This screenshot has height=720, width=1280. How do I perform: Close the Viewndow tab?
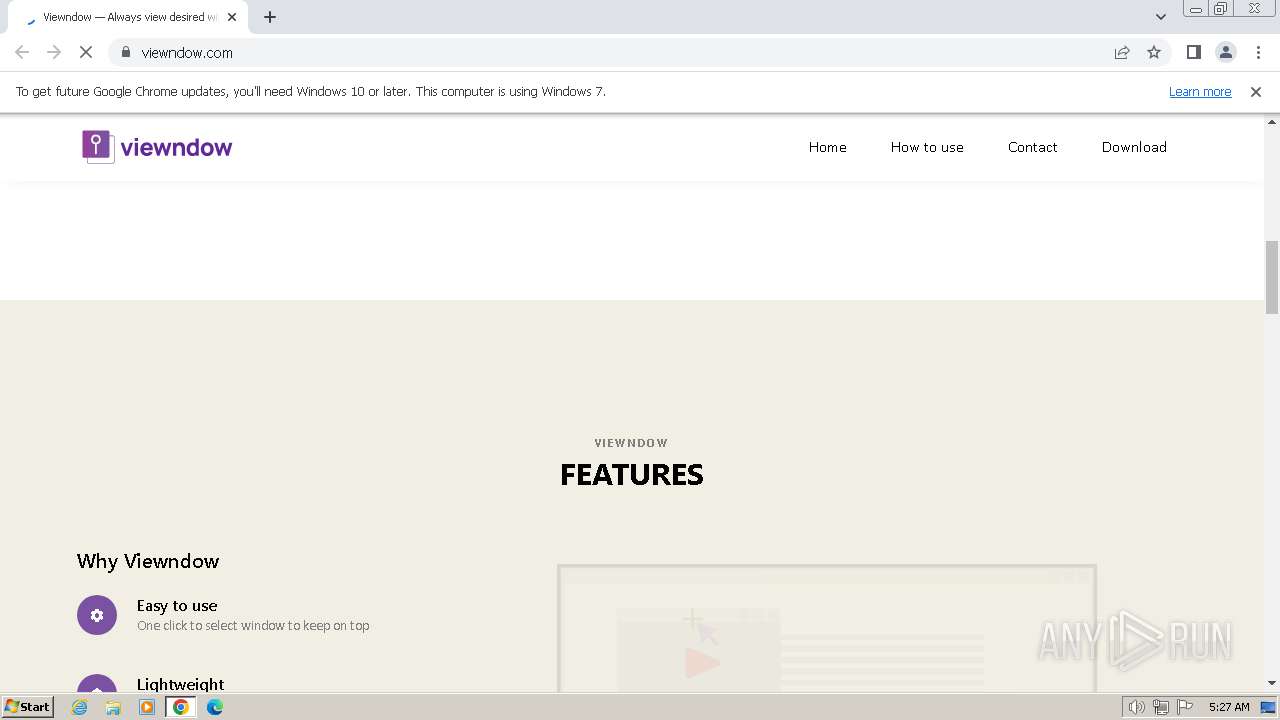point(232,17)
